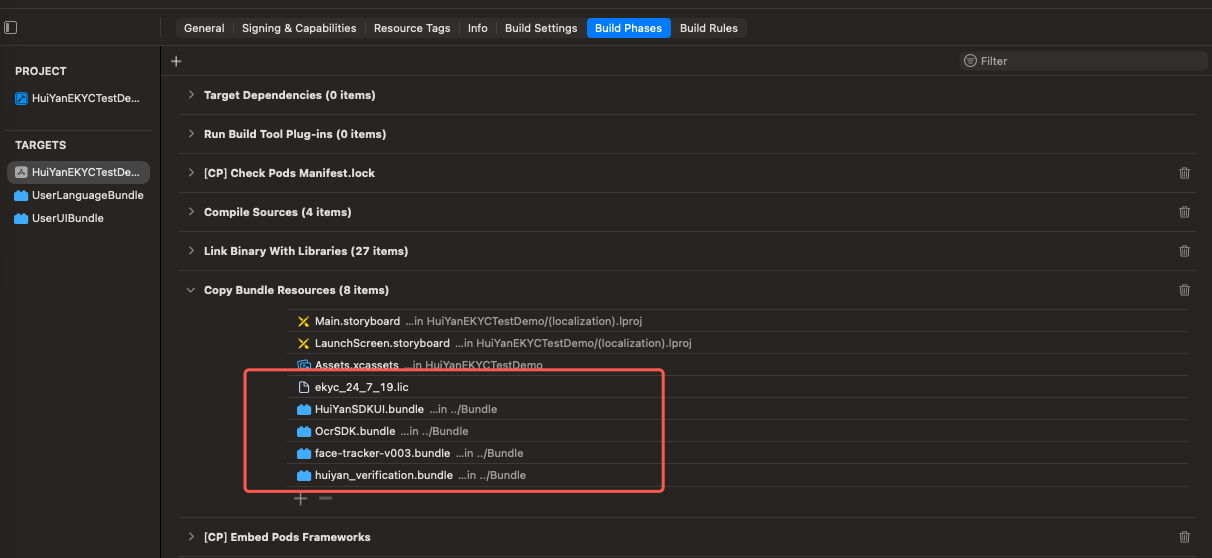Click Main.storyboard file icon
This screenshot has height=558, width=1212.
point(304,321)
